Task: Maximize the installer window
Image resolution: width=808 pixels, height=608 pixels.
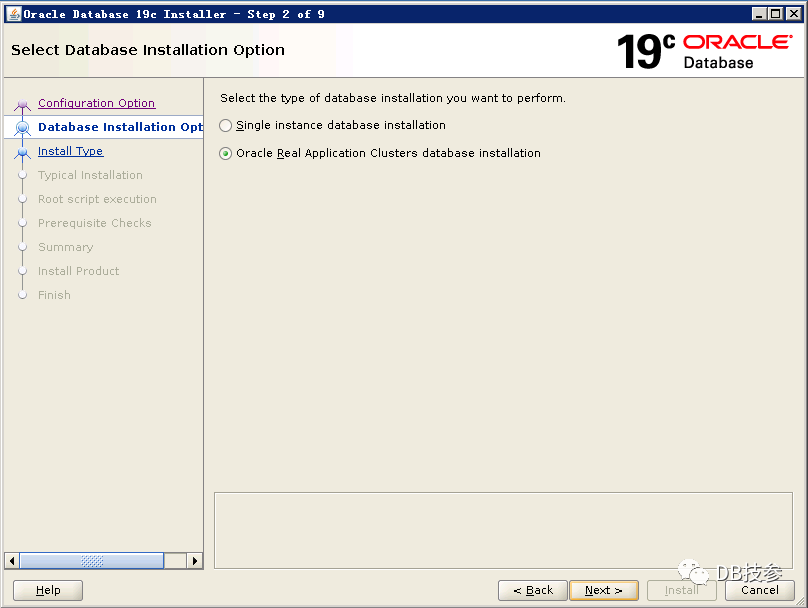Action: pyautogui.click(x=776, y=14)
